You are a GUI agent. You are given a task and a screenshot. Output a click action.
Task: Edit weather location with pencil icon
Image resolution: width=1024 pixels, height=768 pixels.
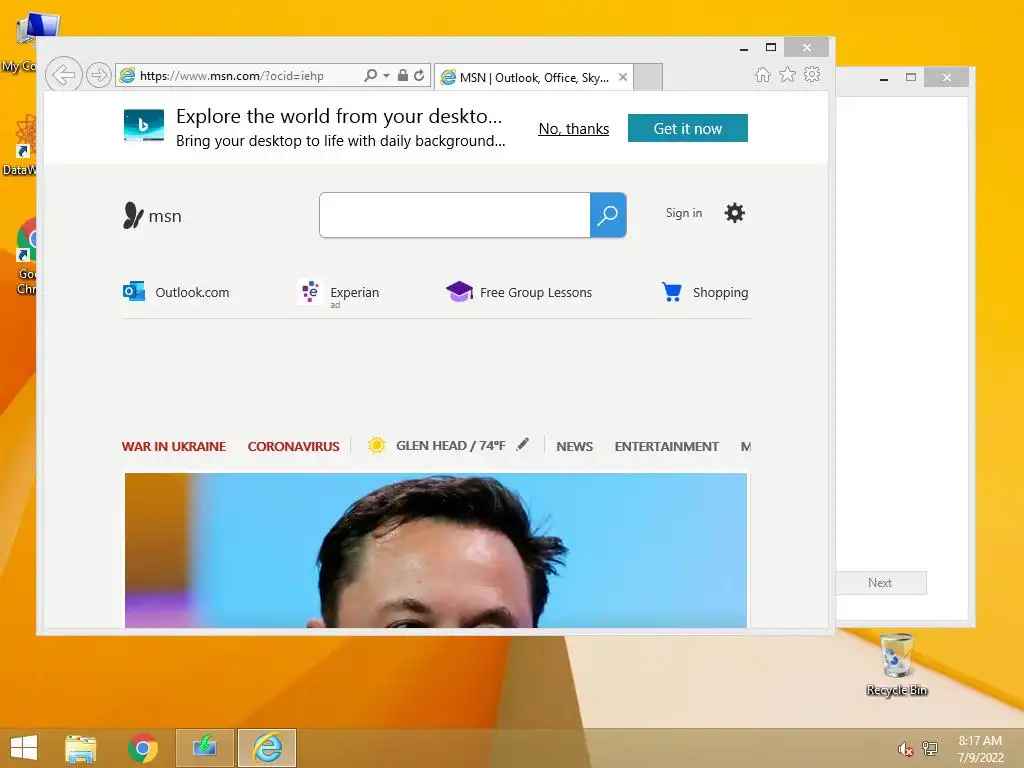pyautogui.click(x=522, y=445)
